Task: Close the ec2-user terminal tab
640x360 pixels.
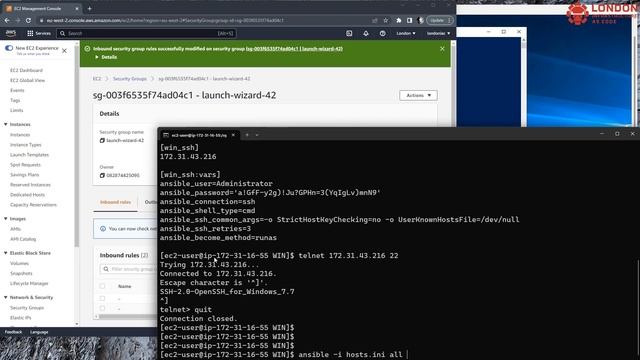Action: pos(233,135)
